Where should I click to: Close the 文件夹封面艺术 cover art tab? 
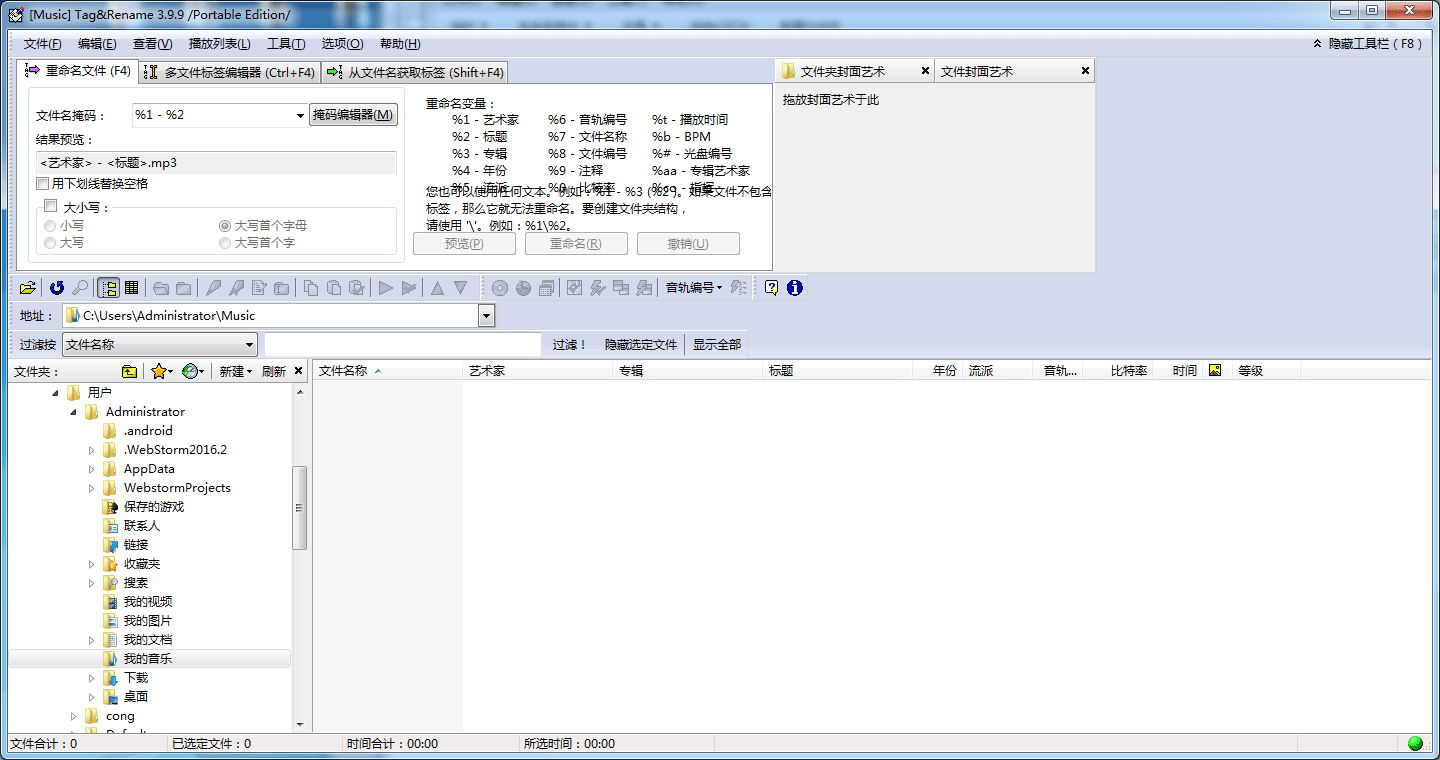[x=925, y=71]
